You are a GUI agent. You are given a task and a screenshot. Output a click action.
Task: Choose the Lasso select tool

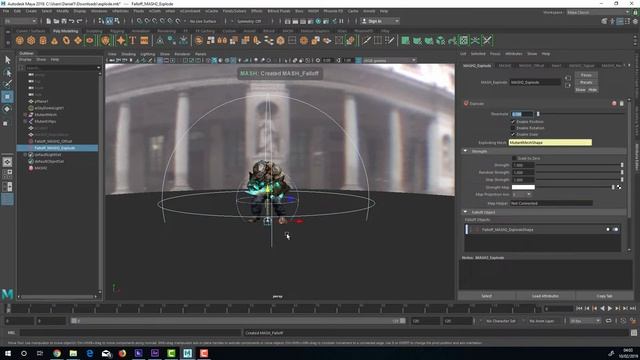point(7,72)
